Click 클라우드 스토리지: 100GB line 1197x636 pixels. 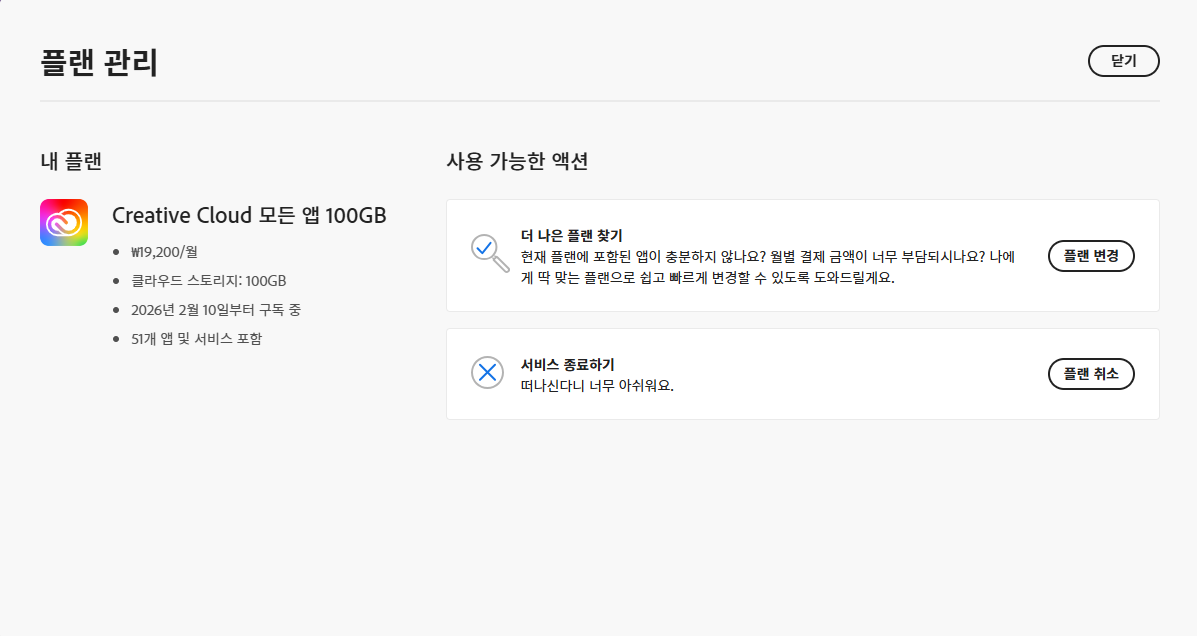(x=208, y=281)
